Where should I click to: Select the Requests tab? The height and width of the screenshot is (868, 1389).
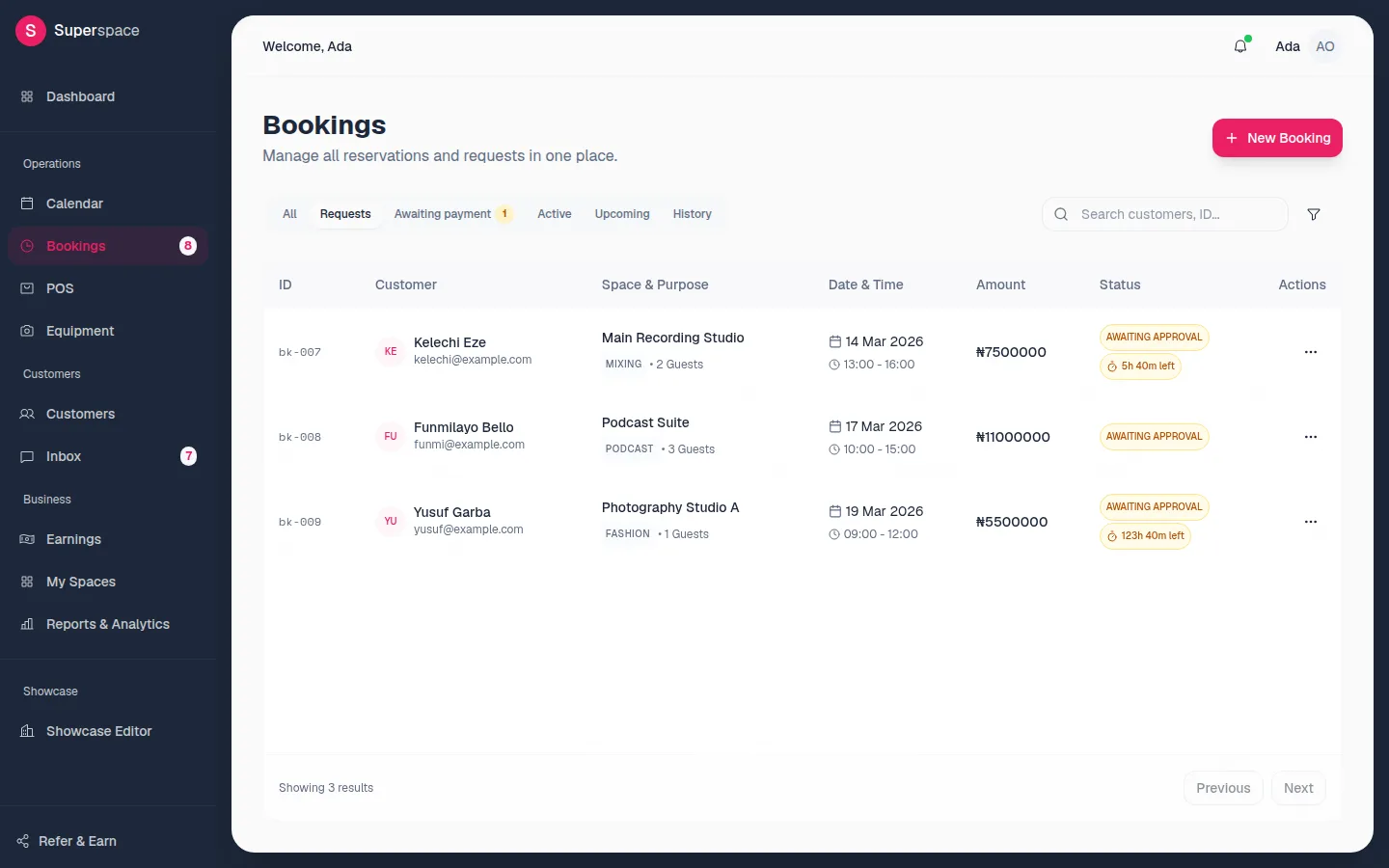pos(345,214)
